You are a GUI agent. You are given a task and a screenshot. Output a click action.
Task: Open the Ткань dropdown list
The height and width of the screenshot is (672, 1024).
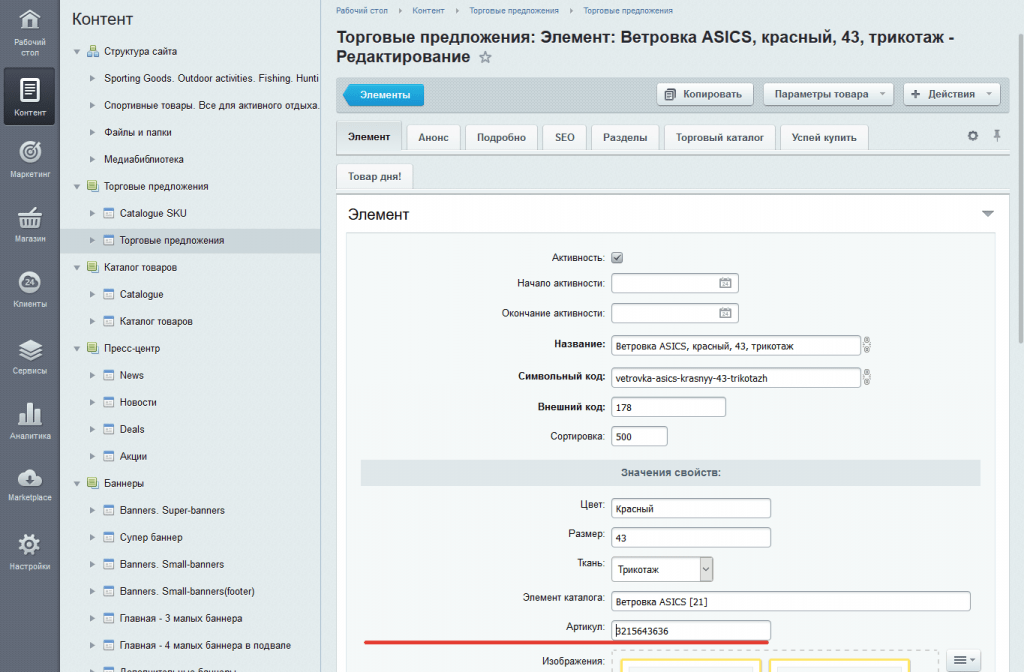(662, 569)
